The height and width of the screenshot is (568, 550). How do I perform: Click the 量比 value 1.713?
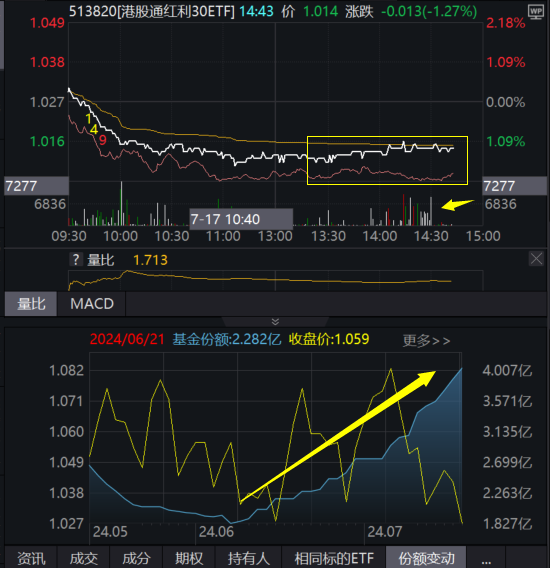pyautogui.click(x=150, y=260)
